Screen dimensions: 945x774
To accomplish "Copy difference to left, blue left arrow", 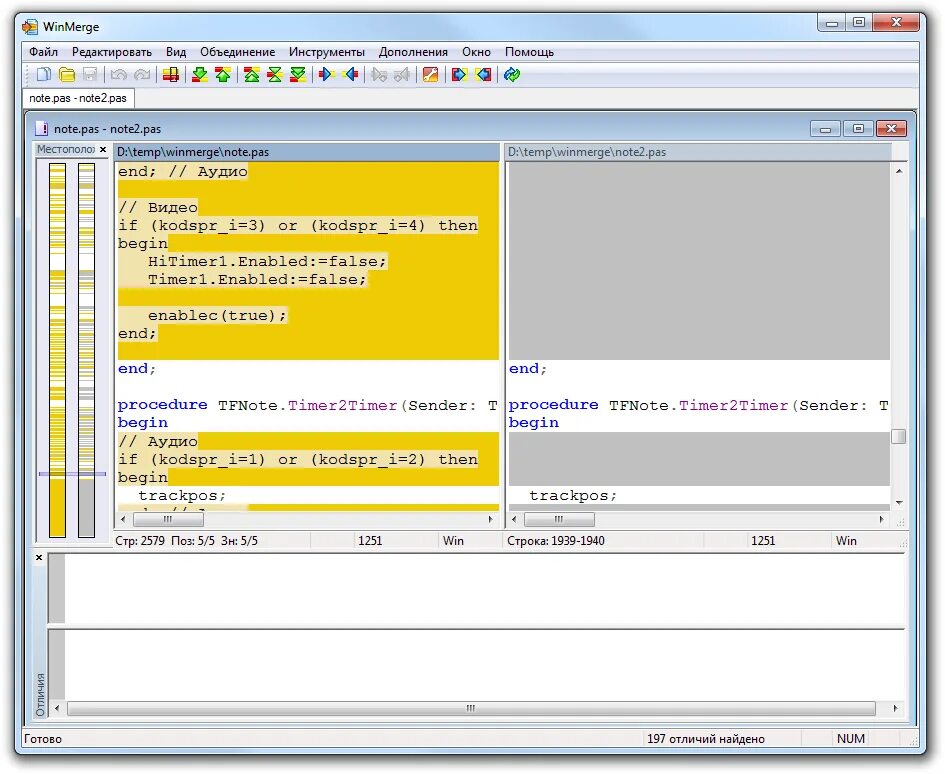I will click(350, 75).
